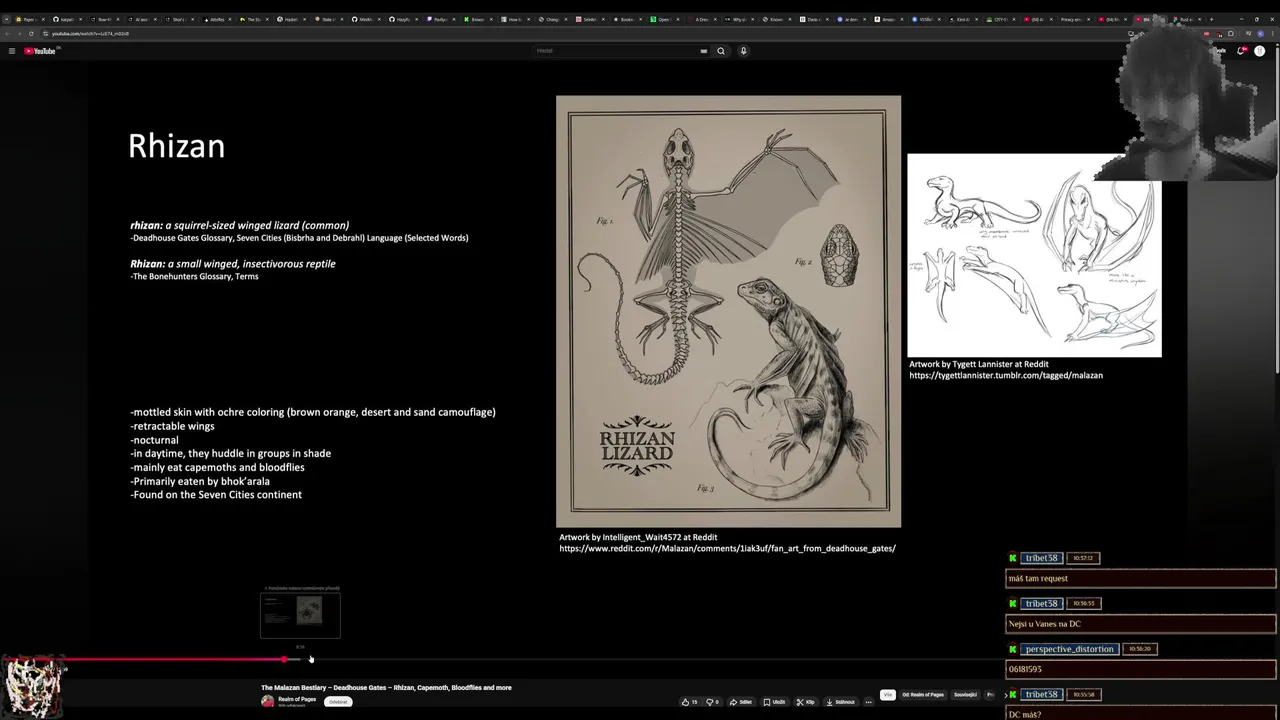The height and width of the screenshot is (720, 1280).
Task: Click the Rhizan slide heading
Action: pos(176,146)
